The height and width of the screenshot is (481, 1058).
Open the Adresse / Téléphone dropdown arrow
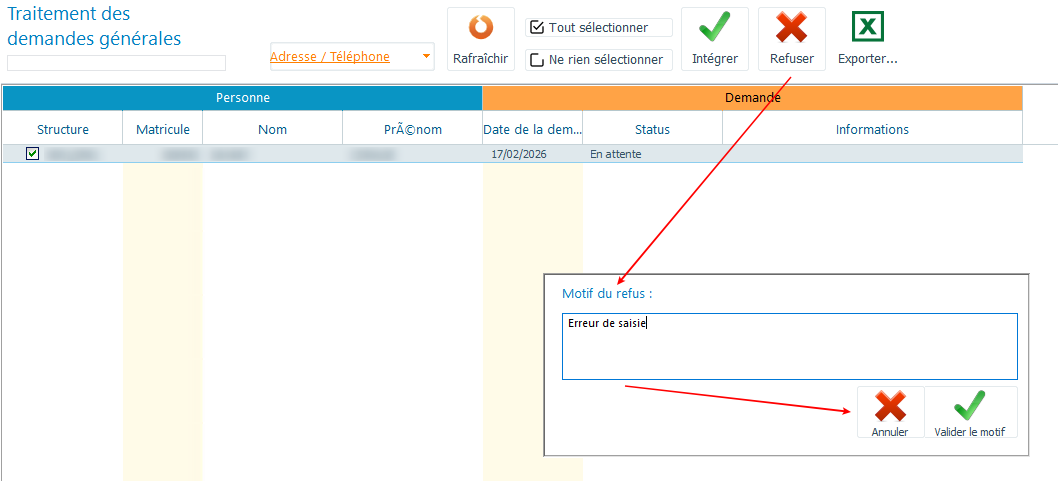[426, 57]
